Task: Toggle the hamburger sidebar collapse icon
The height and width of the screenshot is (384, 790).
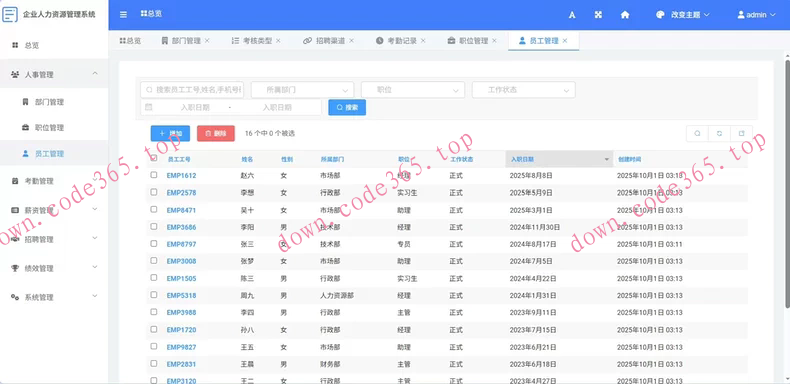Action: (x=123, y=15)
